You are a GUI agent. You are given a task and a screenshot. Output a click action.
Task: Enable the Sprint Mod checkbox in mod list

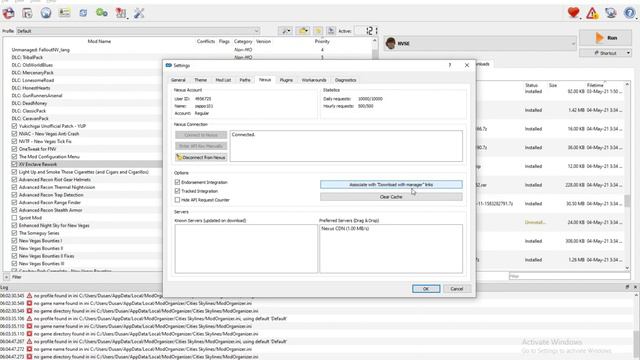tap(14, 218)
